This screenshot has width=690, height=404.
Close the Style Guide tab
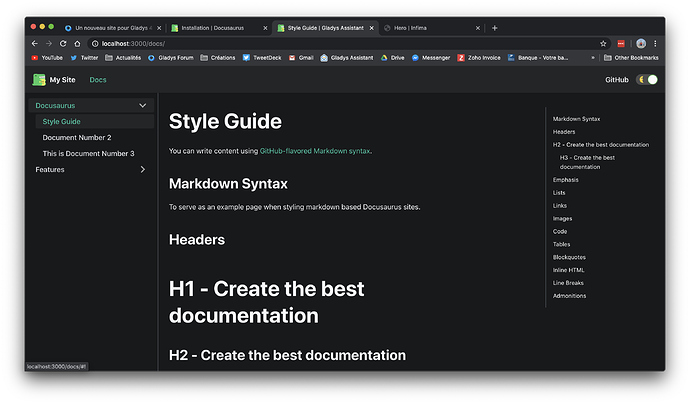371,28
